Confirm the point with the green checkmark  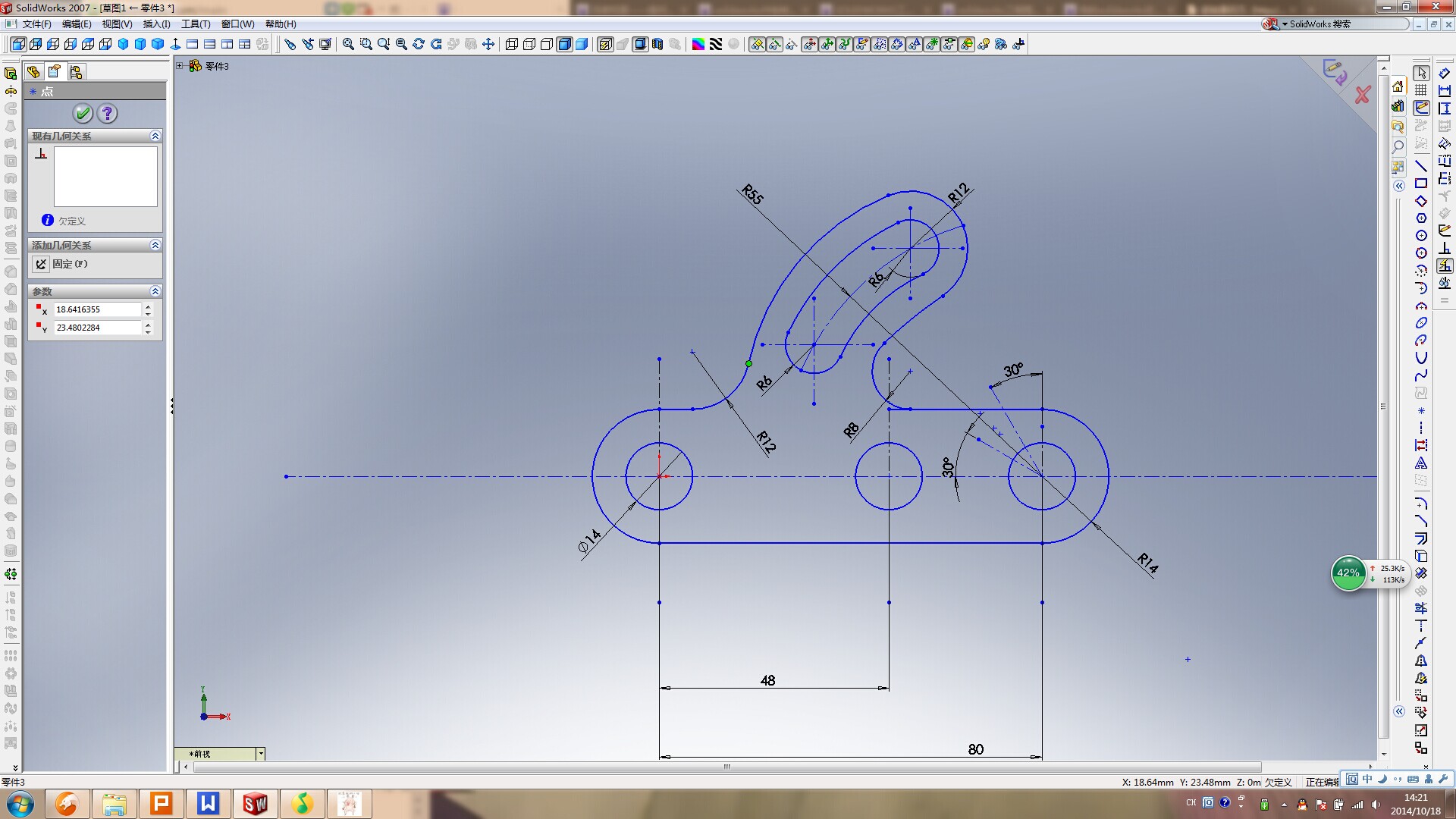click(83, 113)
